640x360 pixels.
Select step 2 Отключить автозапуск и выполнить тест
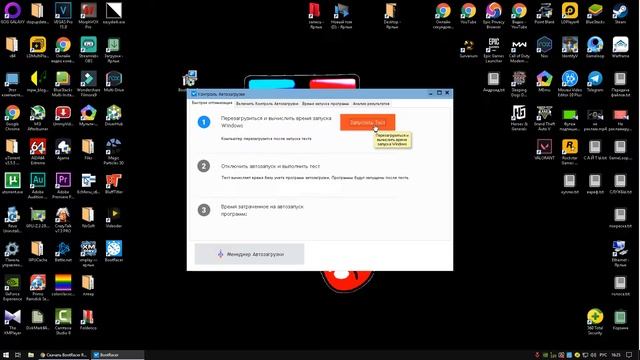pos(270,166)
